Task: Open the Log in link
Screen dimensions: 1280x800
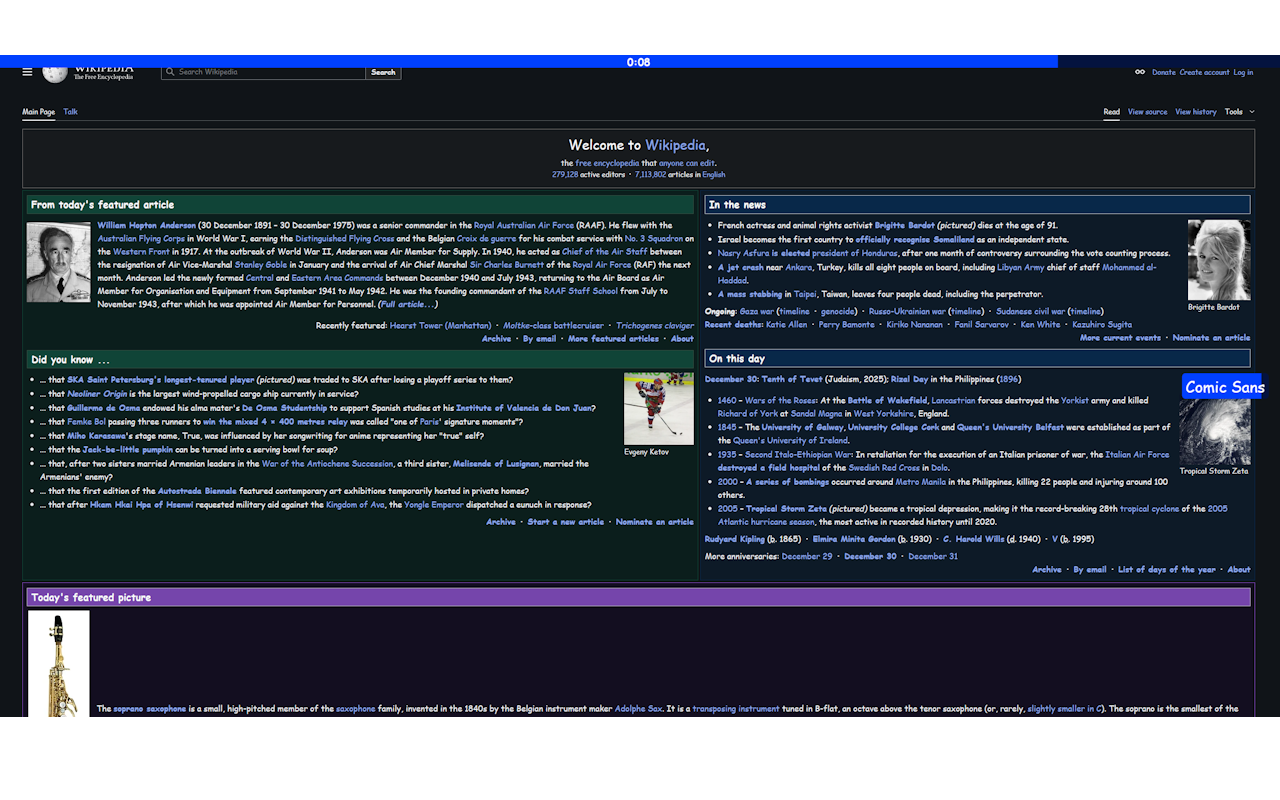Action: [x=1243, y=72]
